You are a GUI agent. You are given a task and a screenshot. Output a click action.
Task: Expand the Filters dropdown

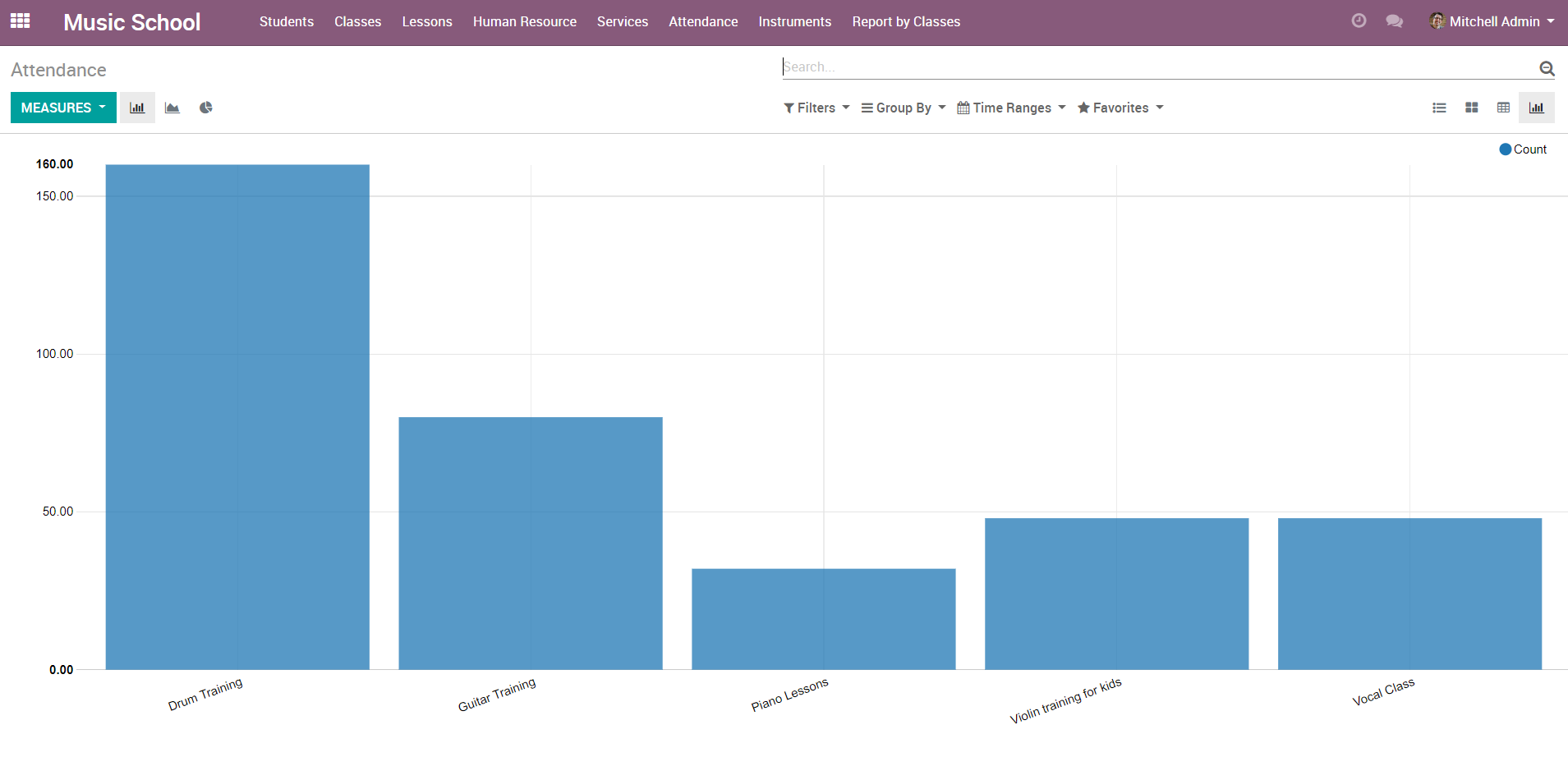tap(816, 108)
